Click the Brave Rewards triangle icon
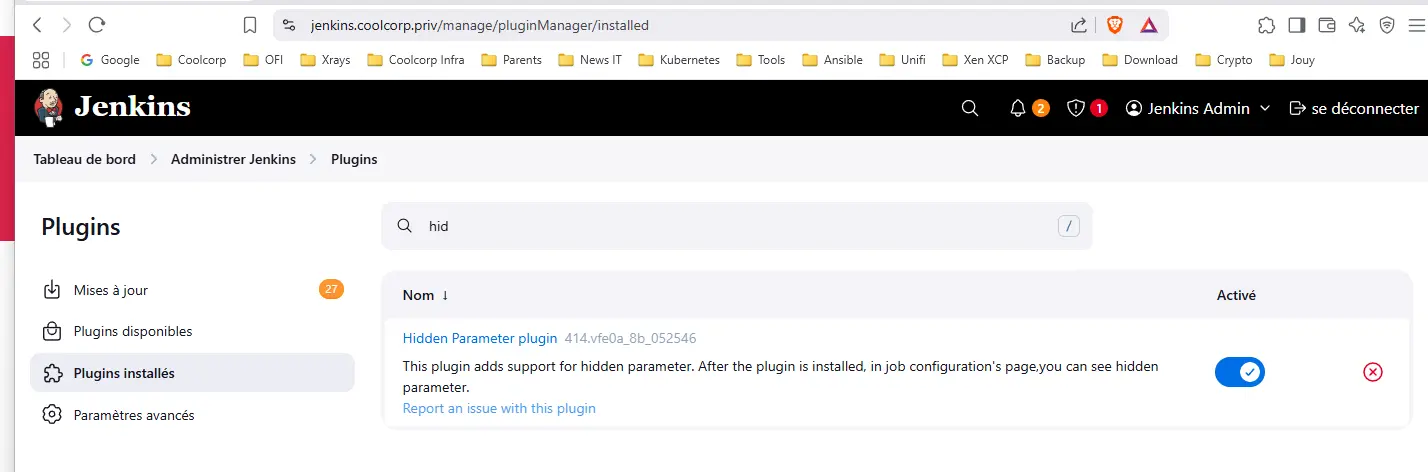This screenshot has width=1428, height=472. coord(1149,25)
